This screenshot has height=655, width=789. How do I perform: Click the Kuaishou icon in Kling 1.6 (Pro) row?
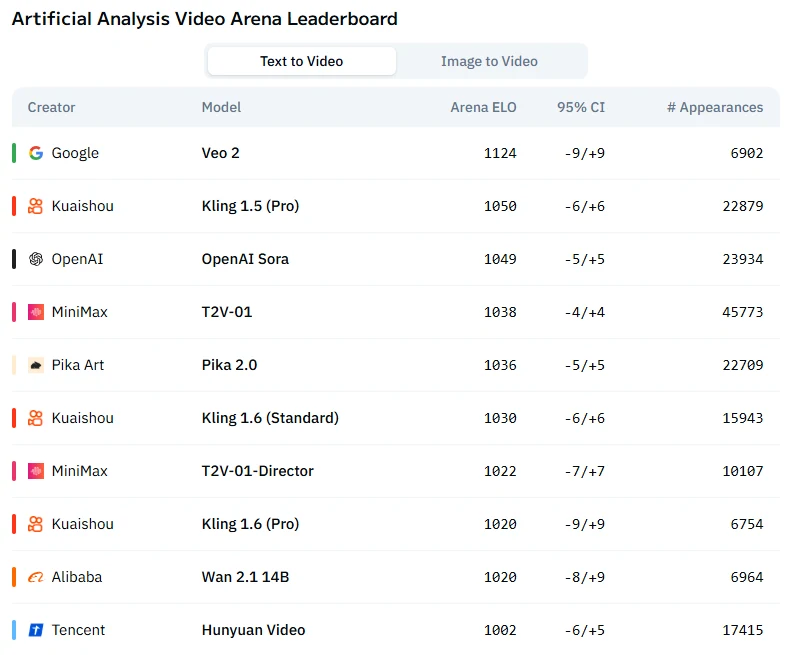36,524
